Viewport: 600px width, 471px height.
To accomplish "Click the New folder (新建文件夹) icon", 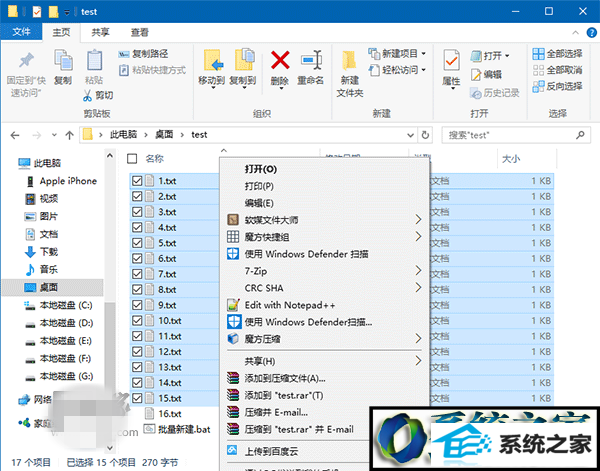I will pyautogui.click(x=349, y=60).
